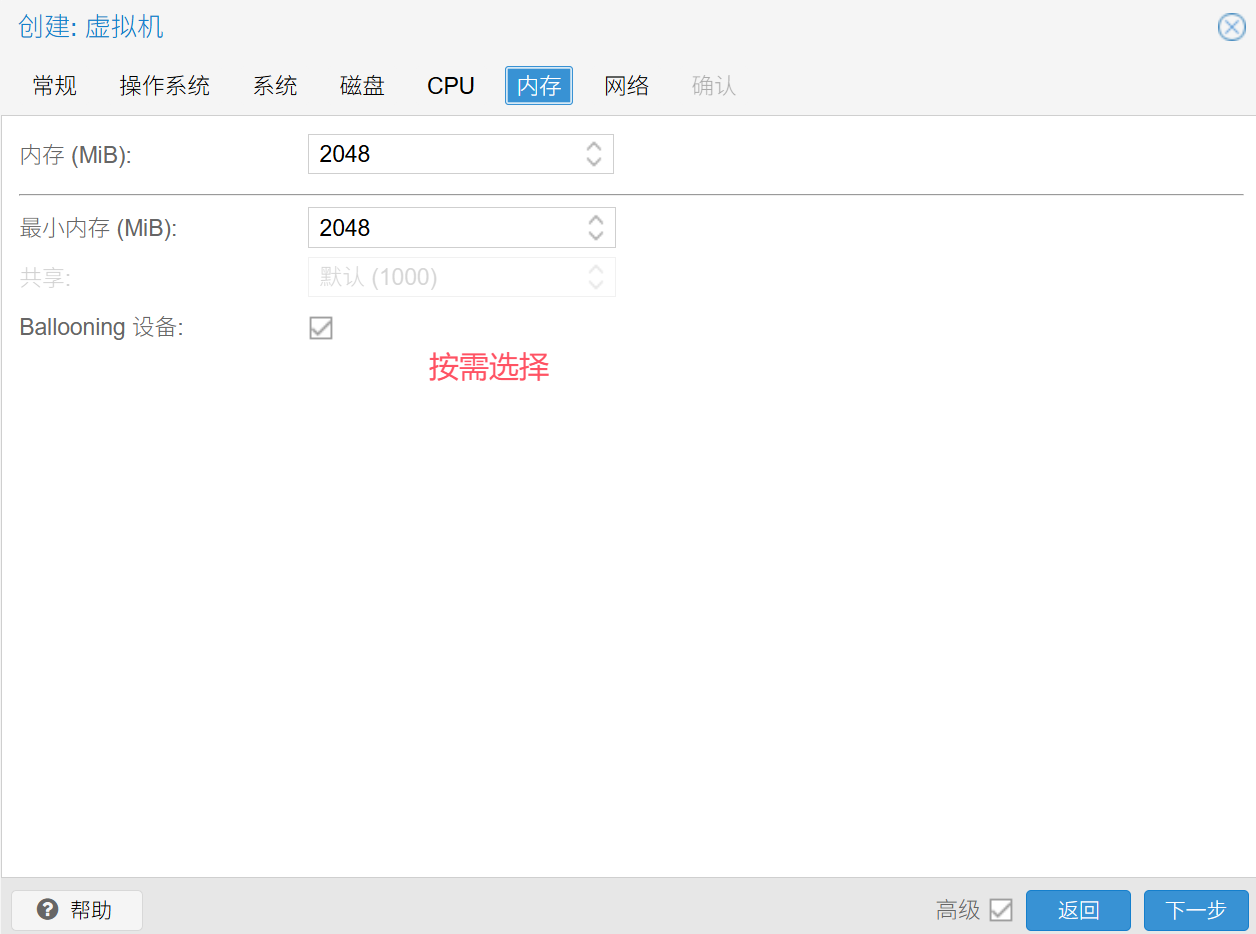Toggle the Ballooning 设备 checkbox

(x=321, y=328)
